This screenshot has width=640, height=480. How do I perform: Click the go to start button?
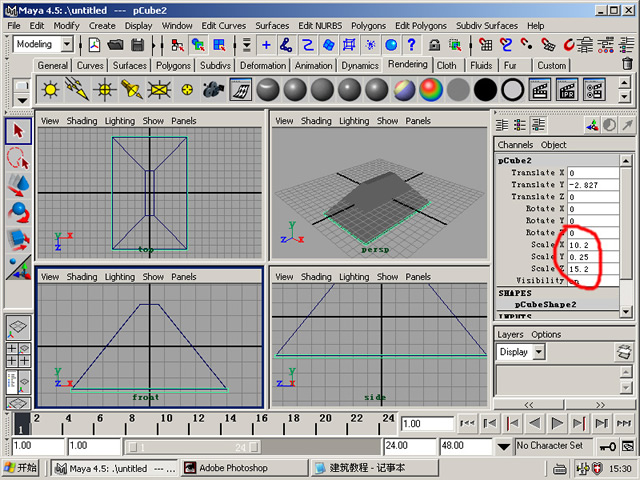[467, 423]
